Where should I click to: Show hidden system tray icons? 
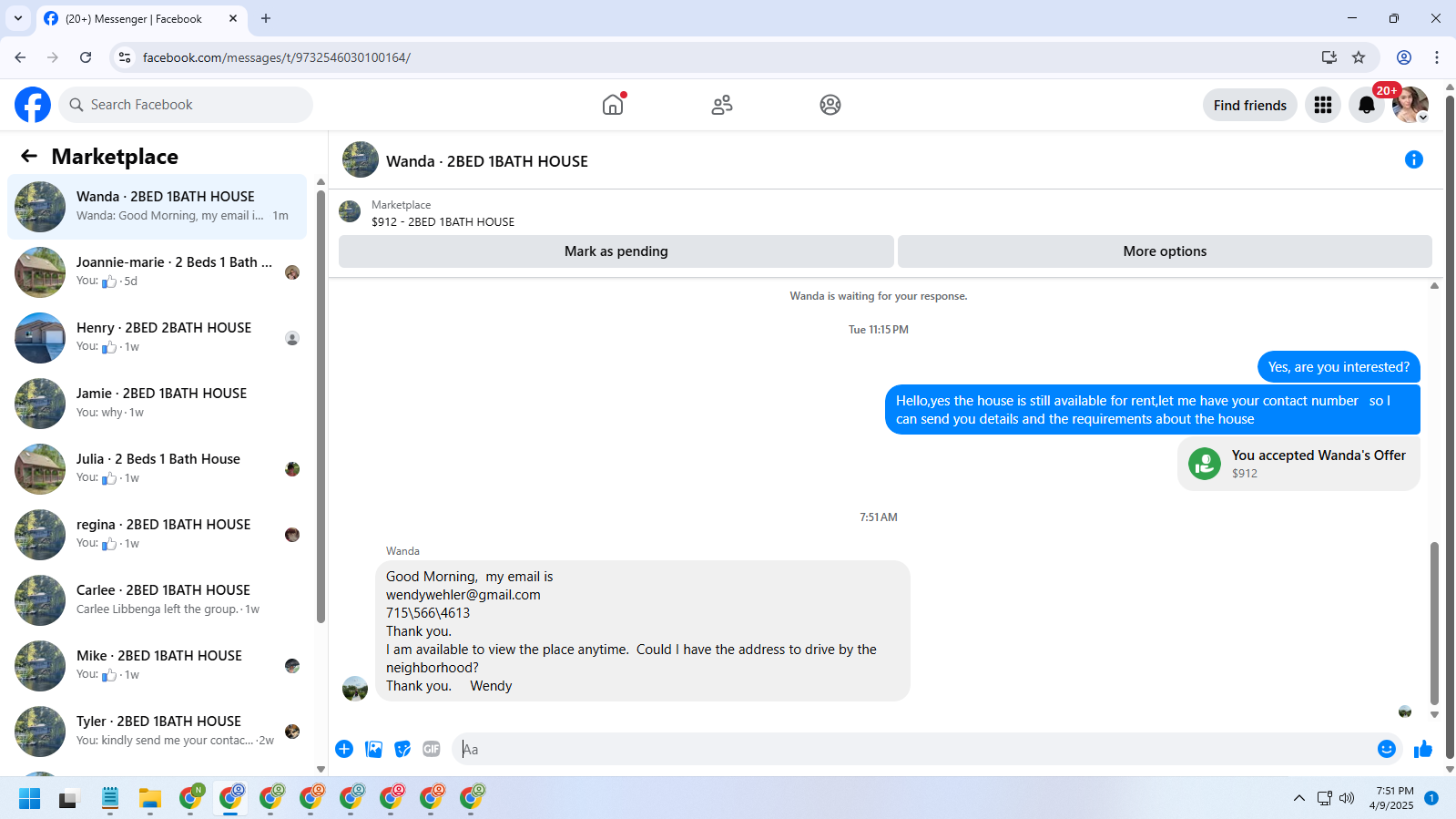(1299, 799)
